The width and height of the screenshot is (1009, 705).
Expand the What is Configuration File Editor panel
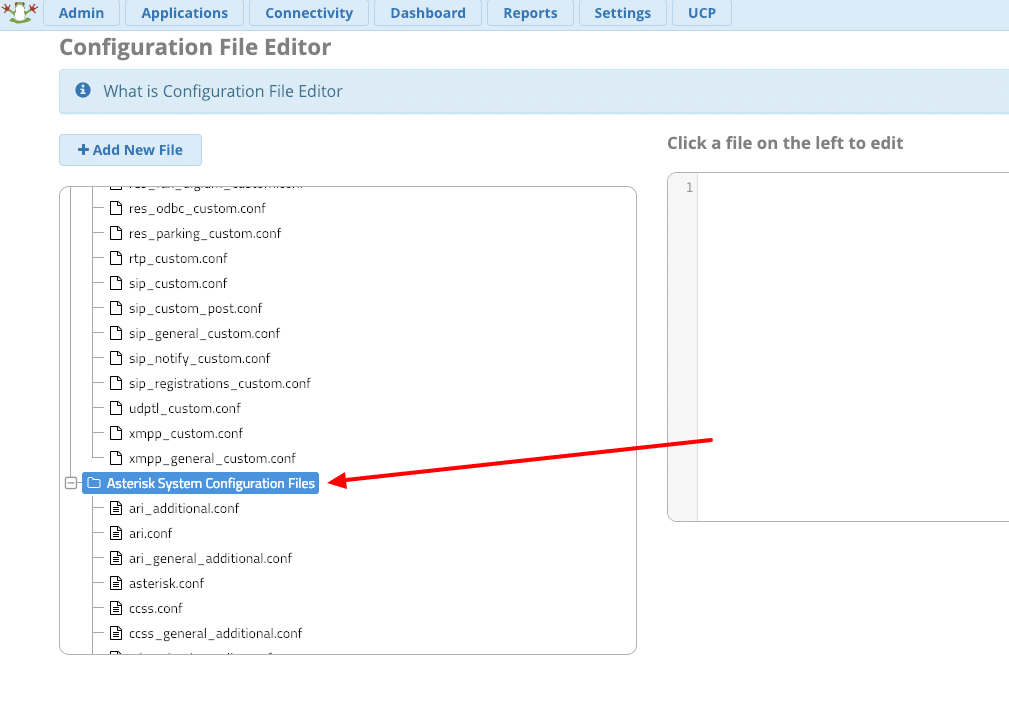222,91
